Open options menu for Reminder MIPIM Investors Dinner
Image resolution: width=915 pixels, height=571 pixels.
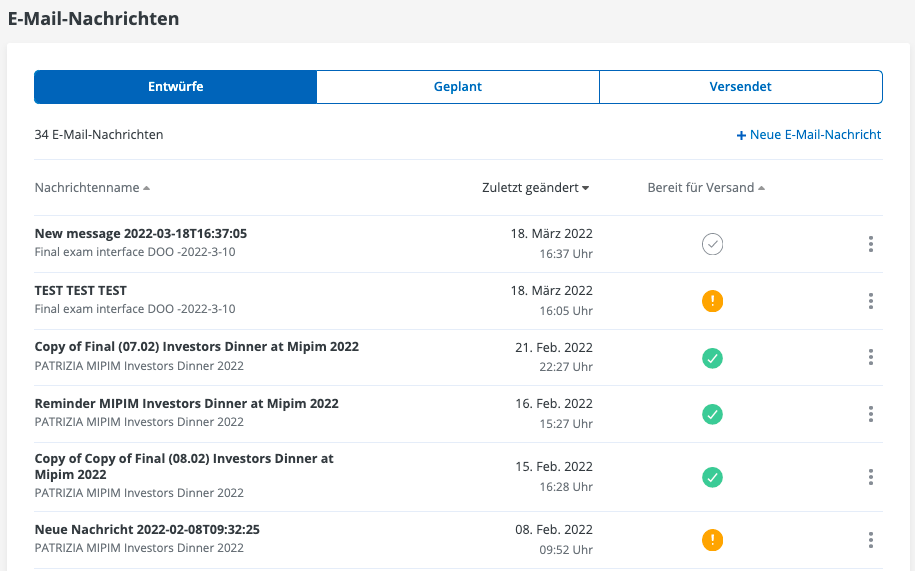pos(871,414)
